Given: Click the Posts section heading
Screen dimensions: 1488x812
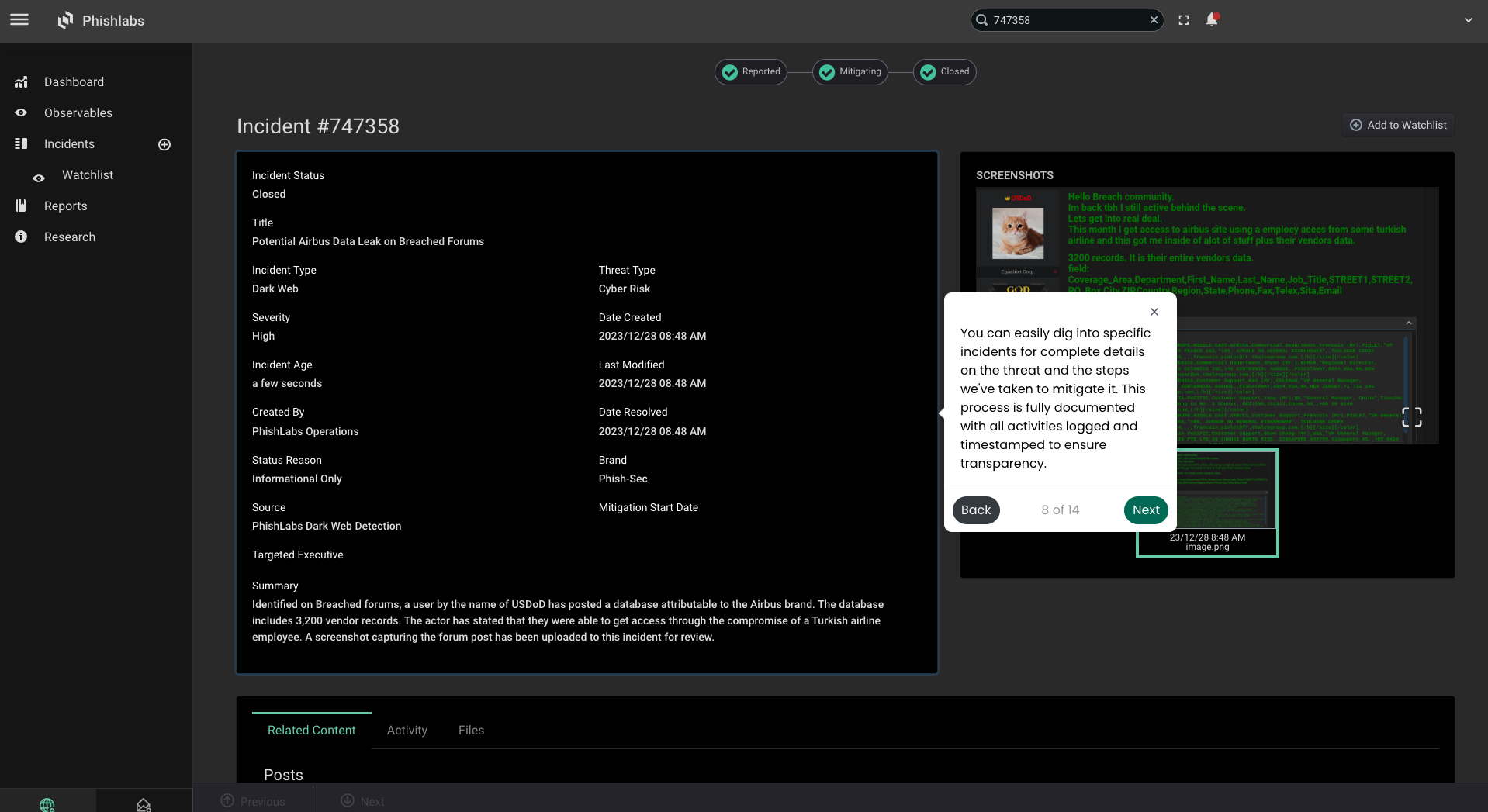Looking at the screenshot, I should [283, 775].
